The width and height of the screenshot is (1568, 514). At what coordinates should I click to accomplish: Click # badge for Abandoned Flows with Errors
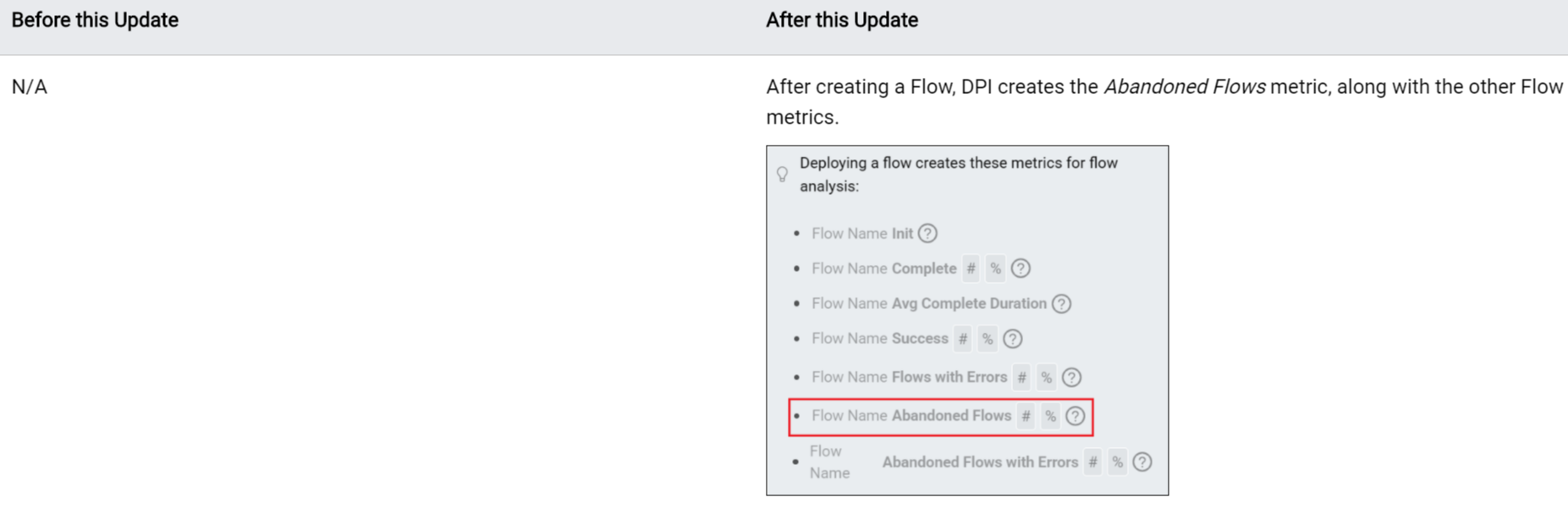point(1092,462)
